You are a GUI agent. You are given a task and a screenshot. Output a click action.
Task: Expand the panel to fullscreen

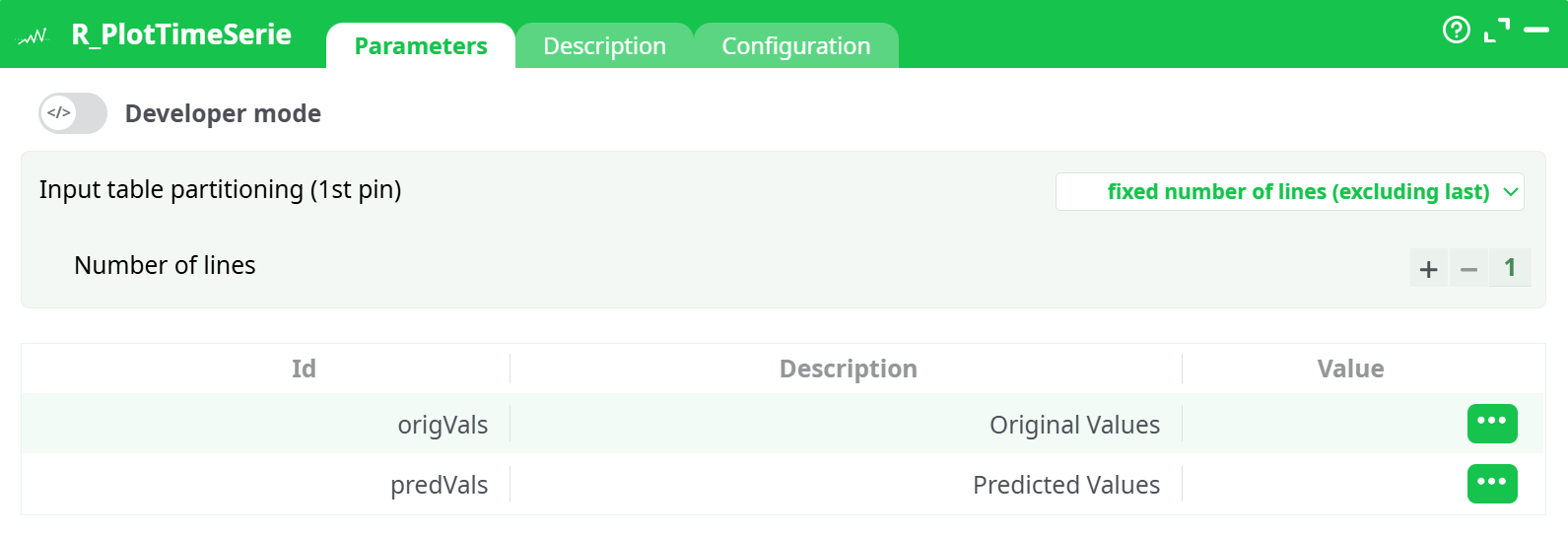(1496, 31)
